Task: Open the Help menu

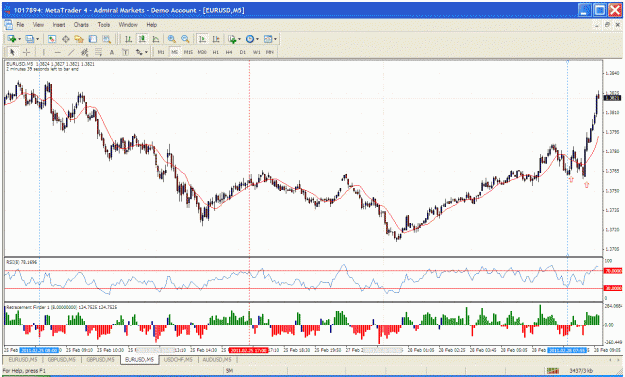Action: point(151,25)
